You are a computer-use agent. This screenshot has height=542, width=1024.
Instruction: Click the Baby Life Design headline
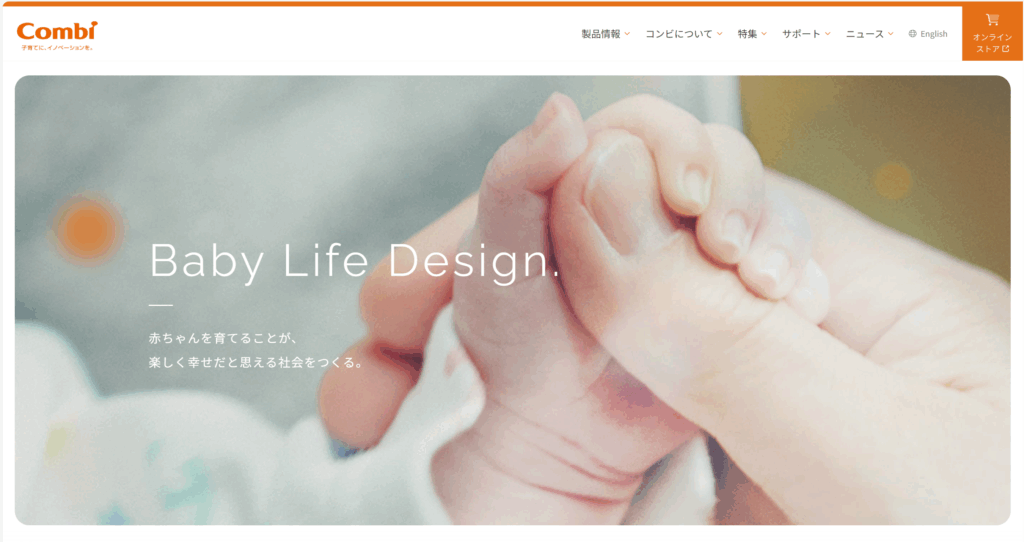pyautogui.click(x=355, y=261)
